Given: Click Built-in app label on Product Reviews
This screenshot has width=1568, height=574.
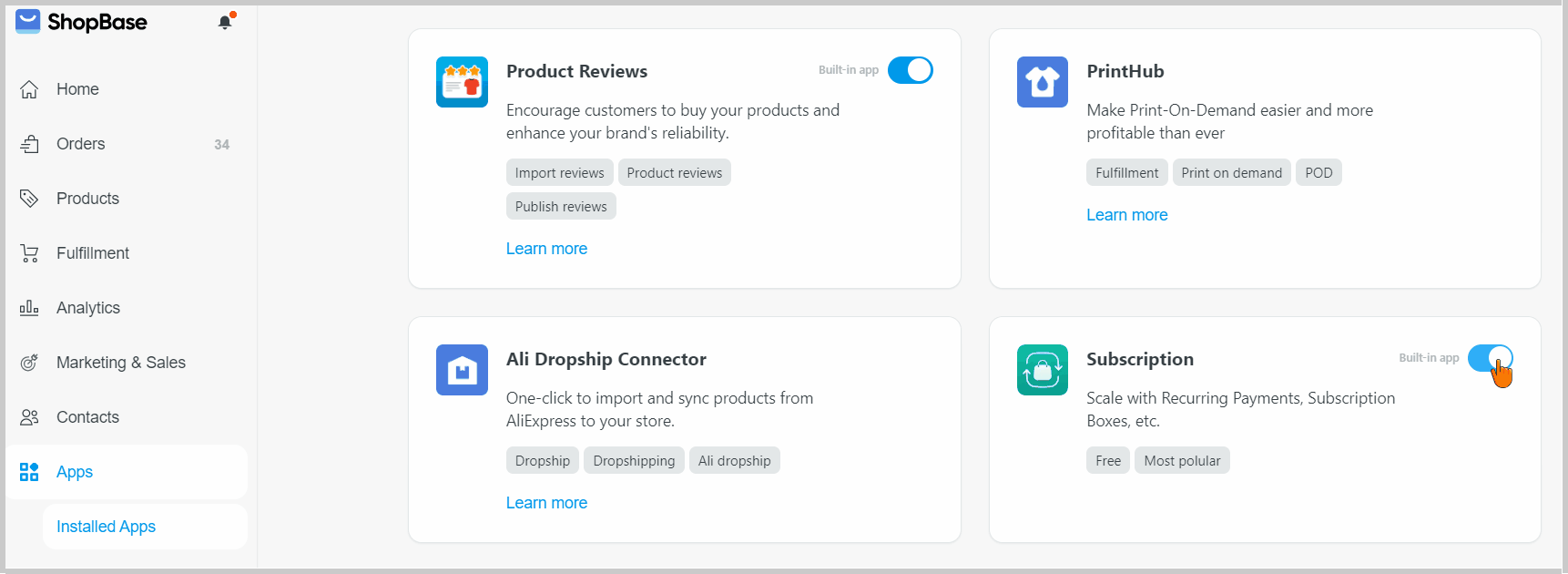Looking at the screenshot, I should click(849, 70).
